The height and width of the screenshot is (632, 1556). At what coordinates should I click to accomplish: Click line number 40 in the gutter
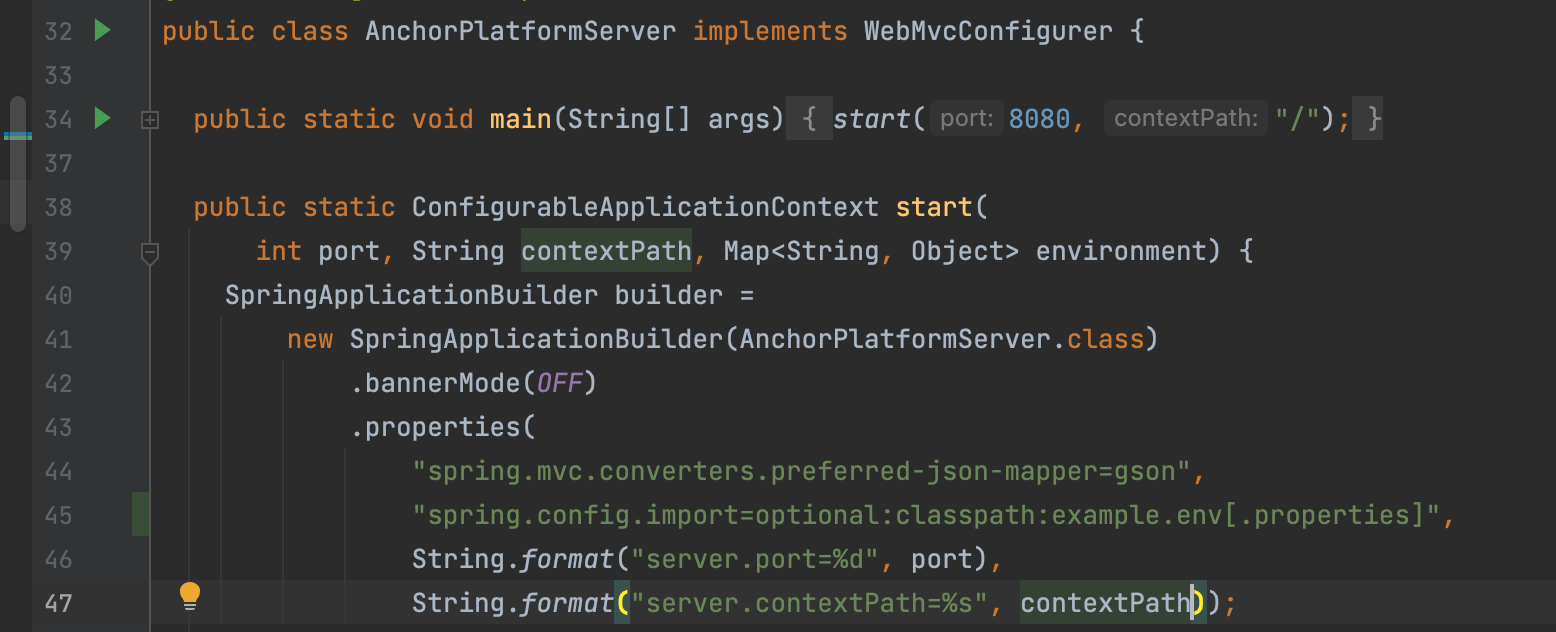pos(58,295)
